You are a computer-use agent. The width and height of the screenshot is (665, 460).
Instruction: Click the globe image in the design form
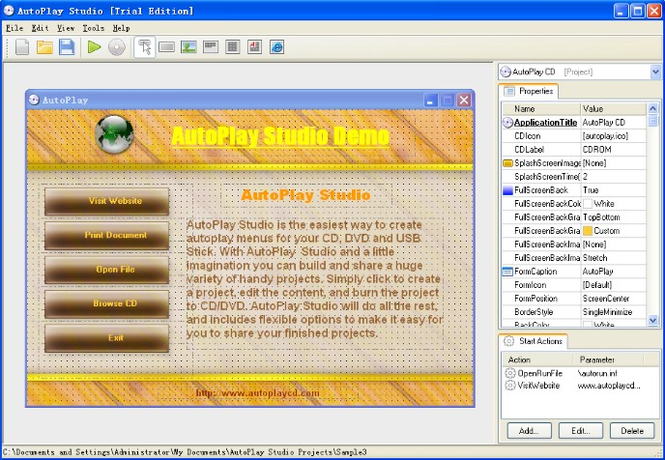114,134
